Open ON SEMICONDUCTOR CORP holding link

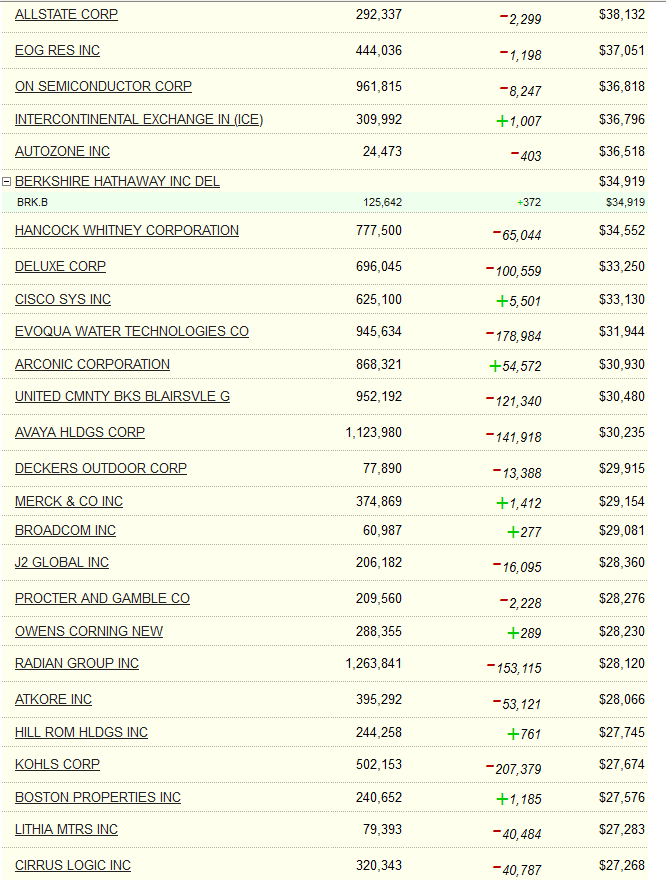103,86
